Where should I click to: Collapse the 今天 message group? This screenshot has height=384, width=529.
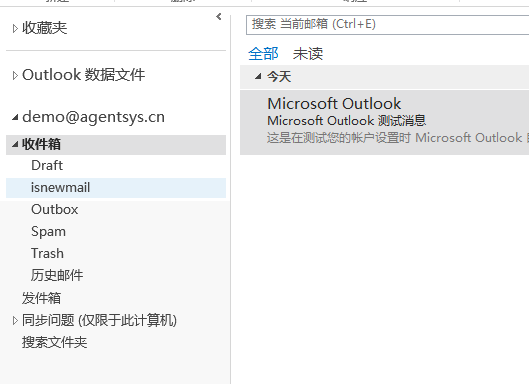(258, 76)
